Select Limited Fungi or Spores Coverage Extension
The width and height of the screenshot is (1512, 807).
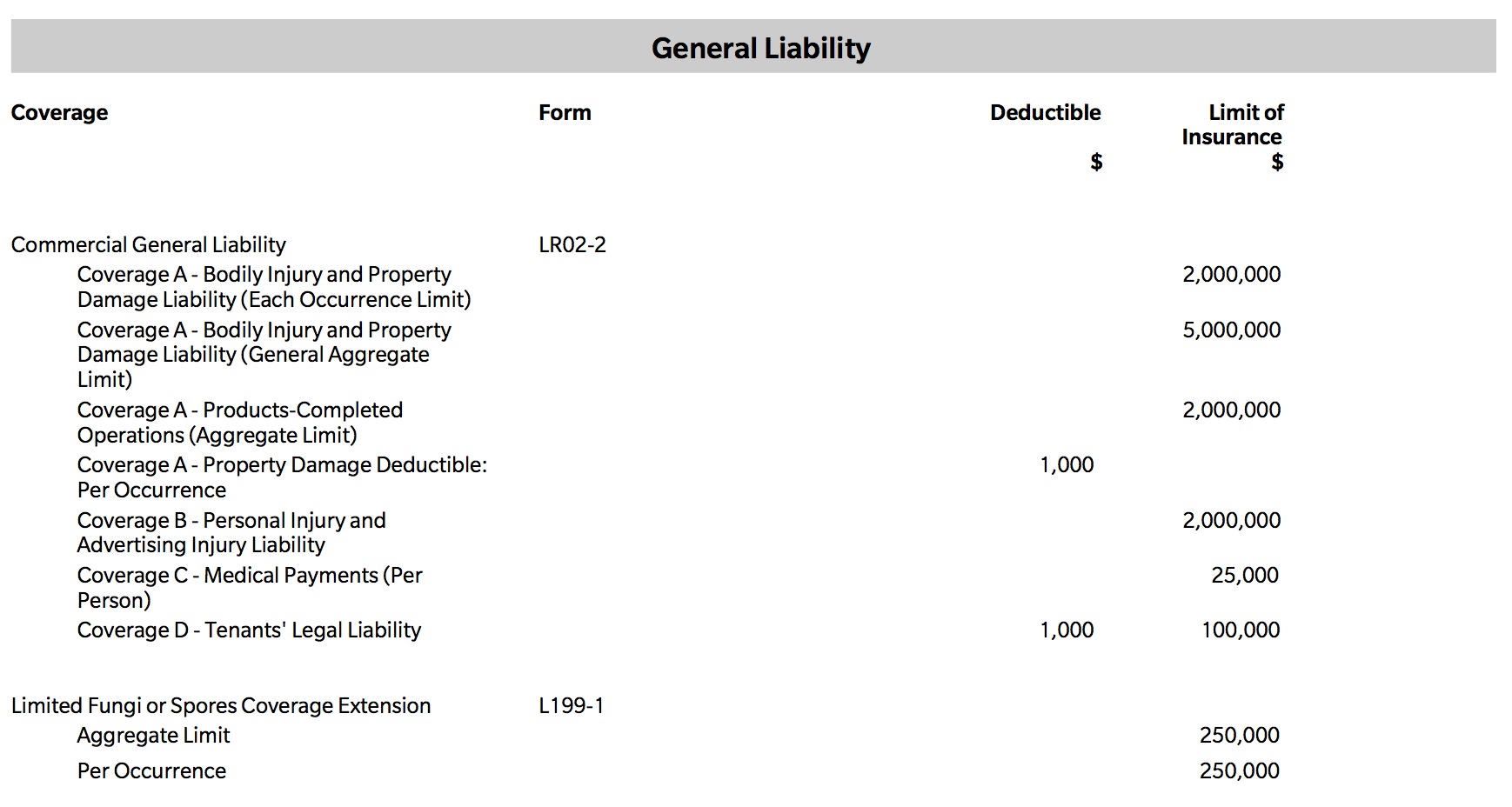coord(221,706)
